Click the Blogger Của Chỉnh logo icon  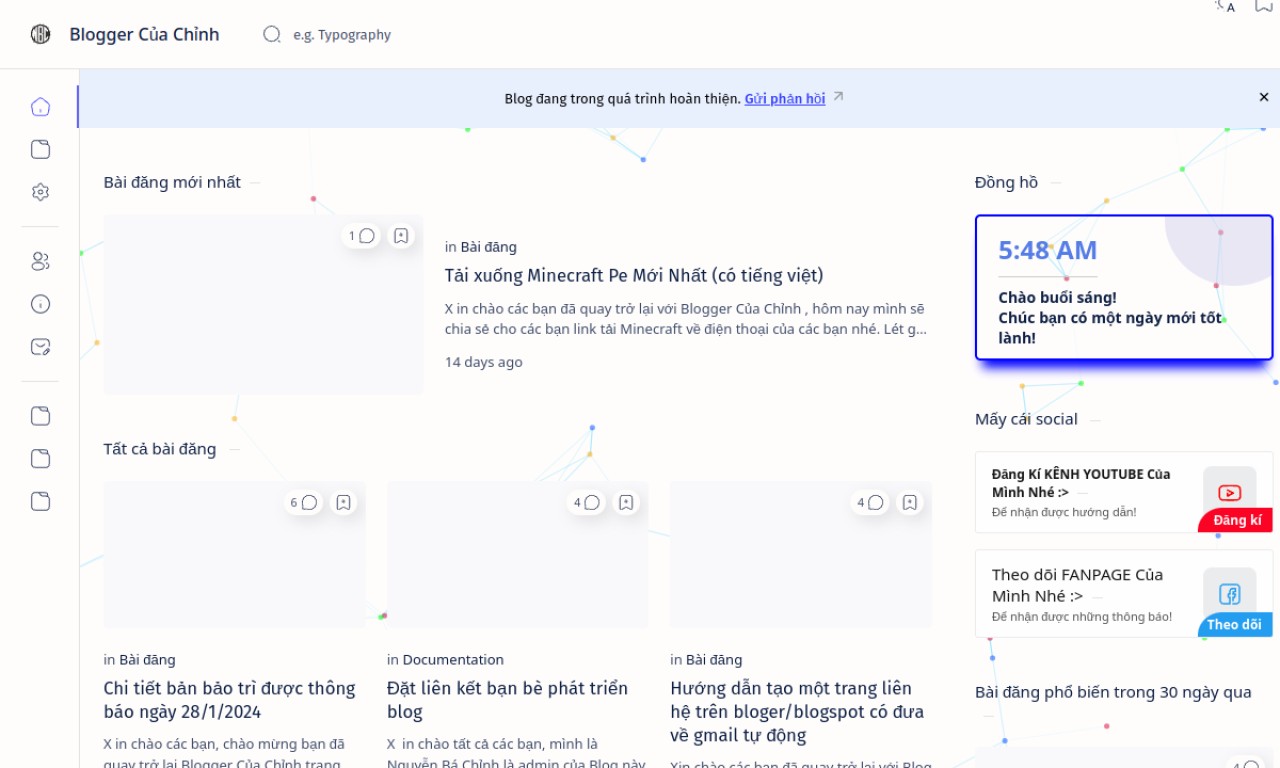(x=40, y=34)
